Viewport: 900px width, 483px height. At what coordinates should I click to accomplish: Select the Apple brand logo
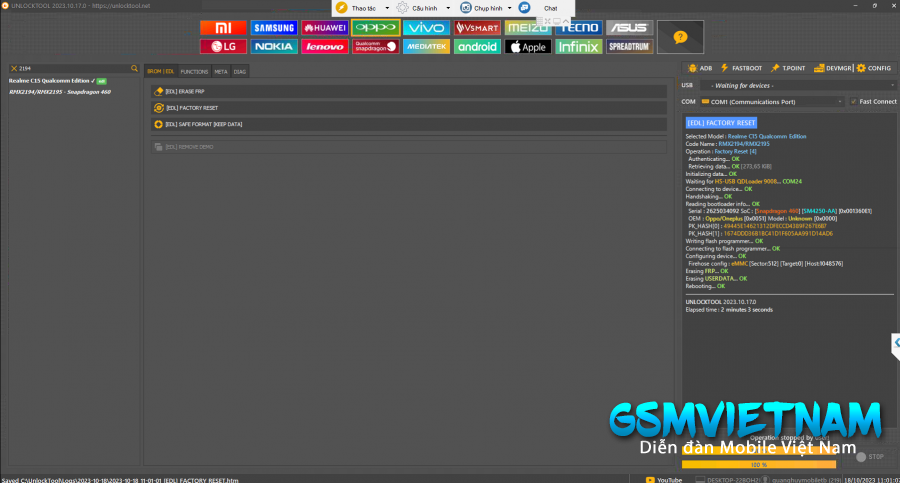(x=527, y=47)
